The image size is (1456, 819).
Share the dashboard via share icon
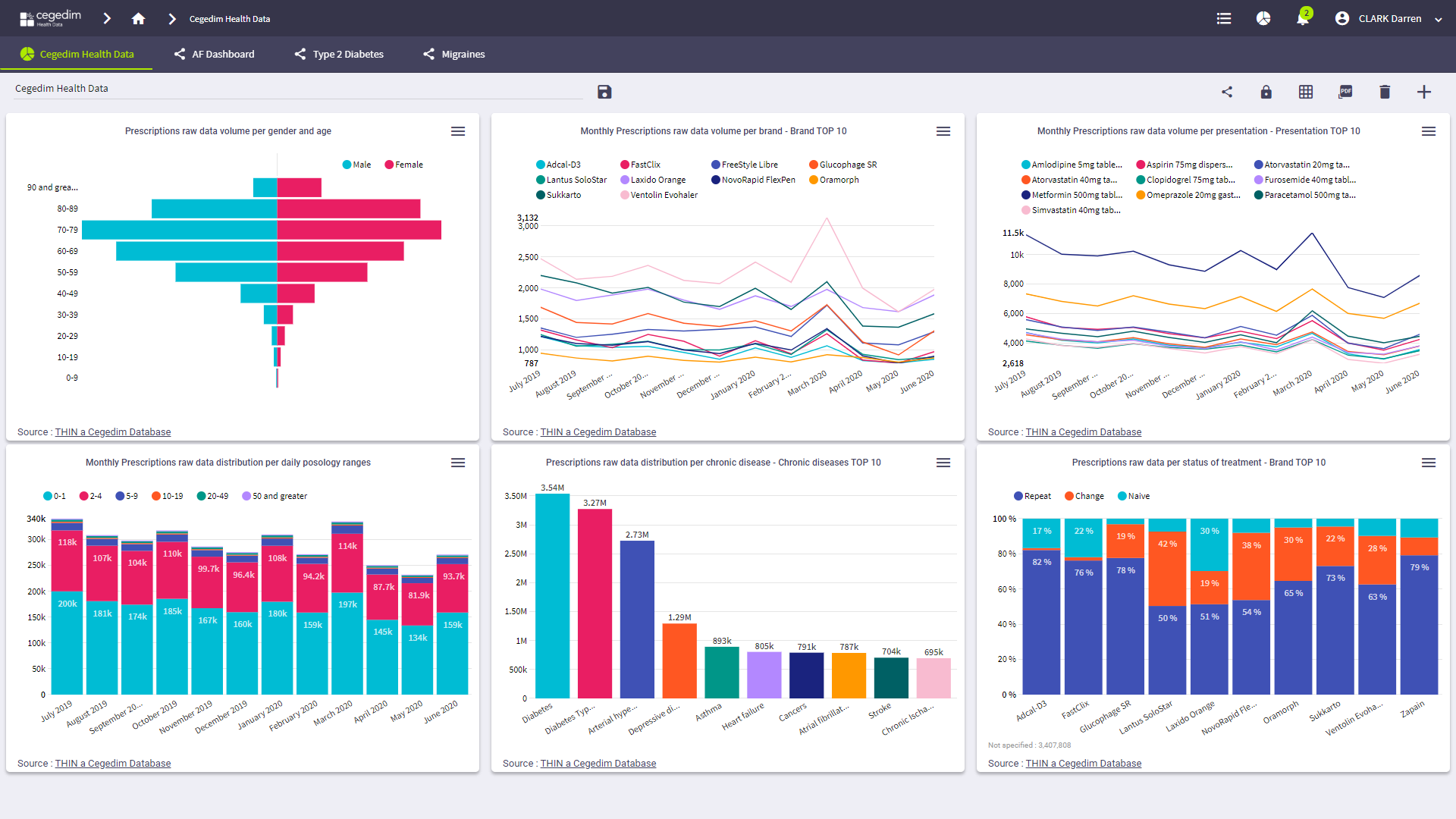pyautogui.click(x=1227, y=92)
